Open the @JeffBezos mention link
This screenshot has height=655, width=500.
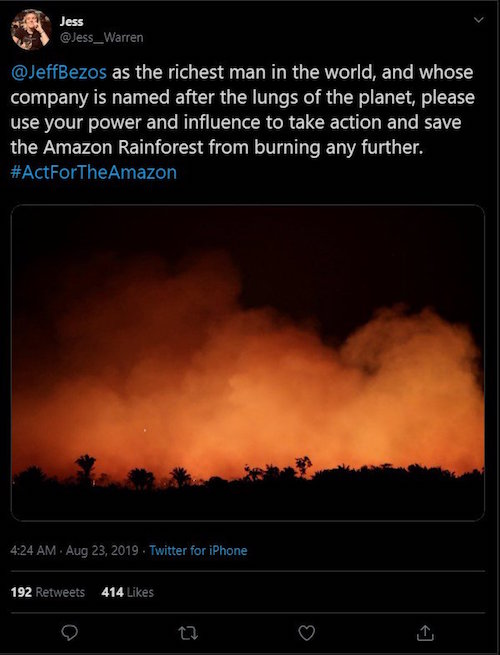pos(58,72)
